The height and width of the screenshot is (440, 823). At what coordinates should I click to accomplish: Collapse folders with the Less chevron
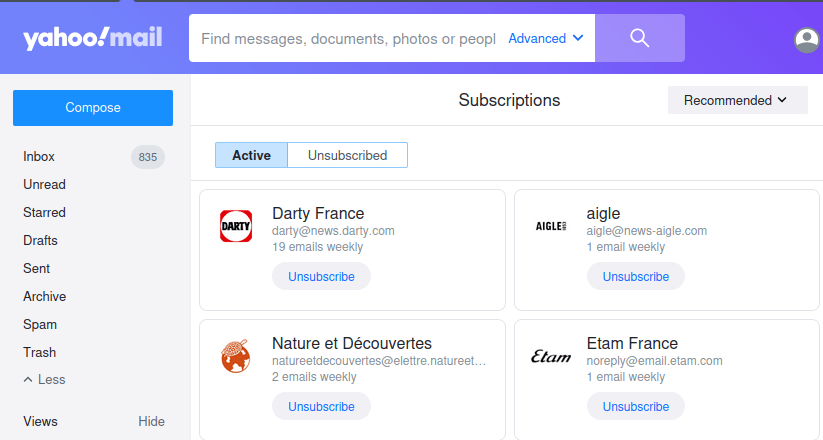(x=44, y=380)
